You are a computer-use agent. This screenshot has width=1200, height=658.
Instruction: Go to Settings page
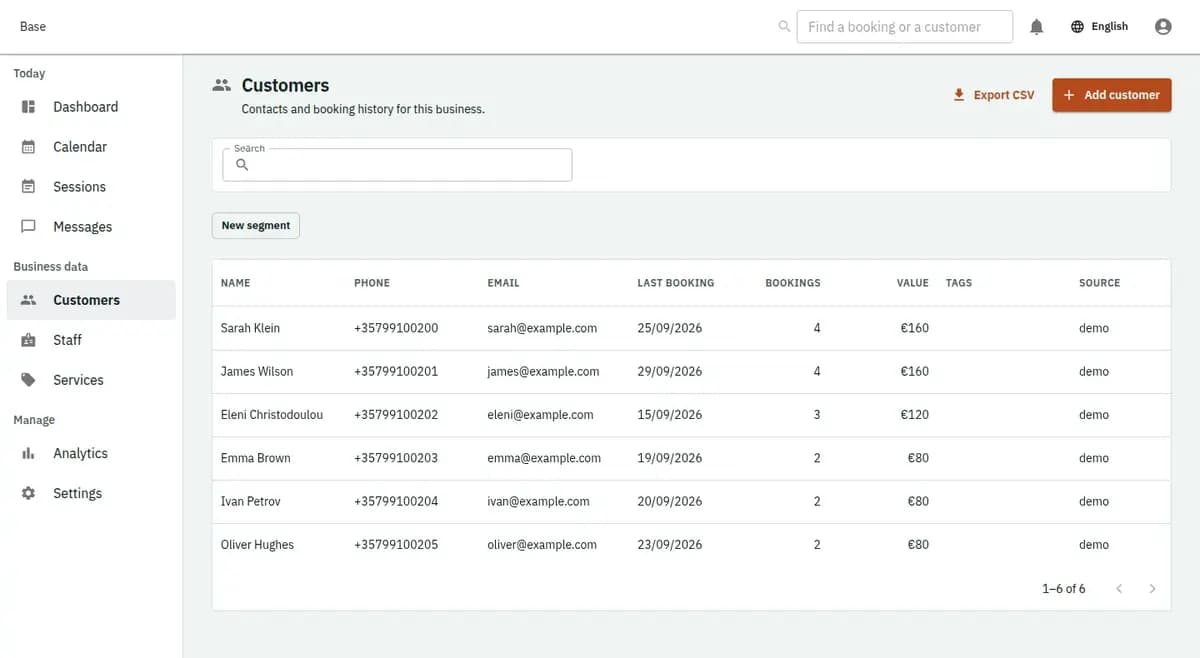click(x=91, y=493)
